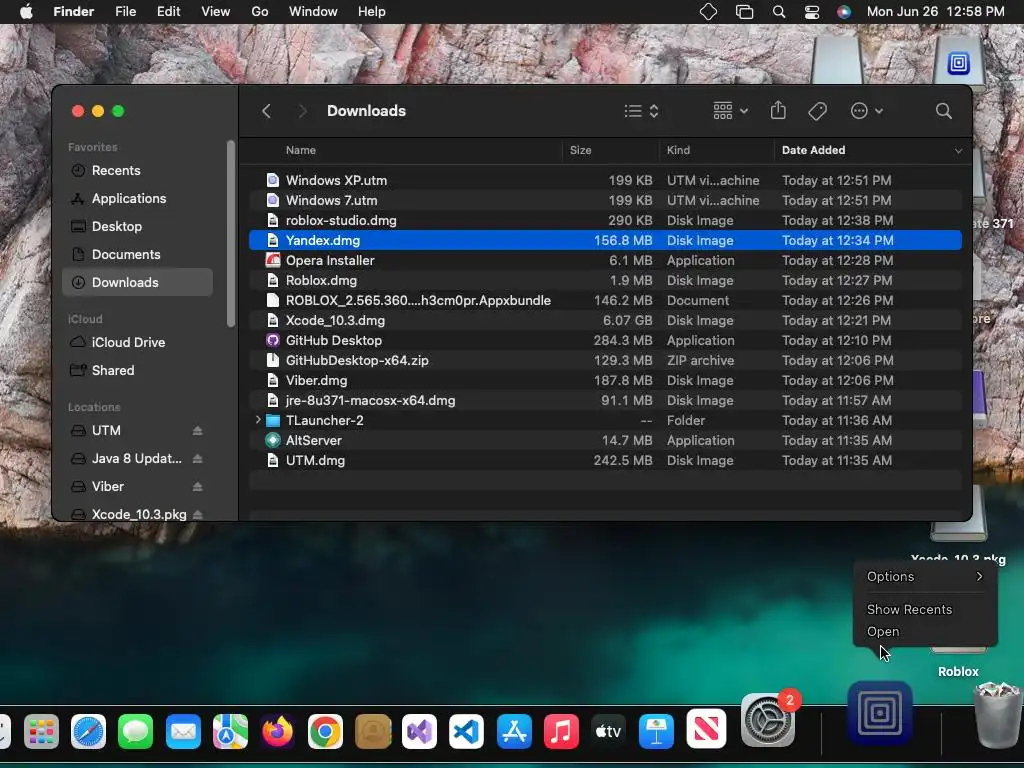Select roblox-studio.dmg file
Image resolution: width=1024 pixels, height=768 pixels.
[x=605, y=220]
